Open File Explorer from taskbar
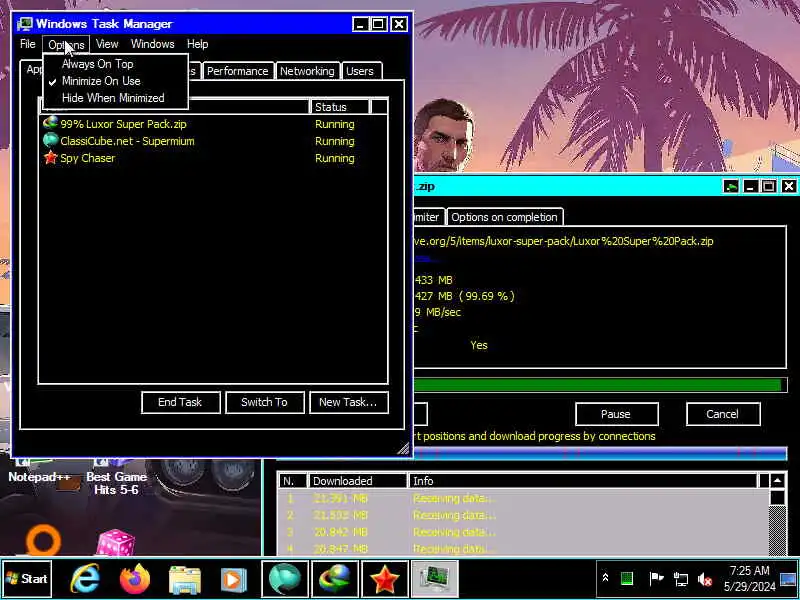The width and height of the screenshot is (800, 600). point(184,580)
